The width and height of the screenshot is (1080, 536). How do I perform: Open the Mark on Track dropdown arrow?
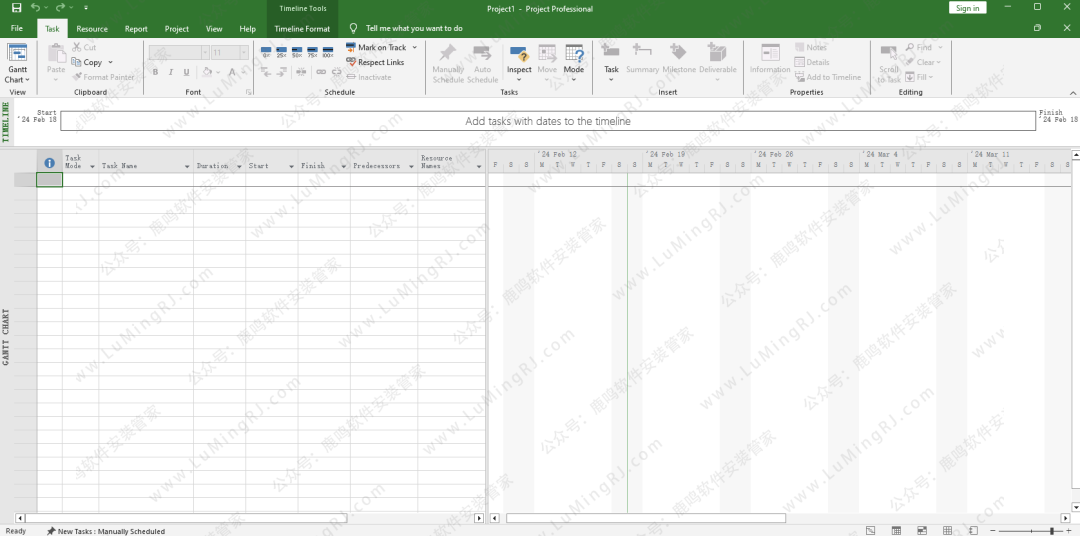pyautogui.click(x=415, y=47)
